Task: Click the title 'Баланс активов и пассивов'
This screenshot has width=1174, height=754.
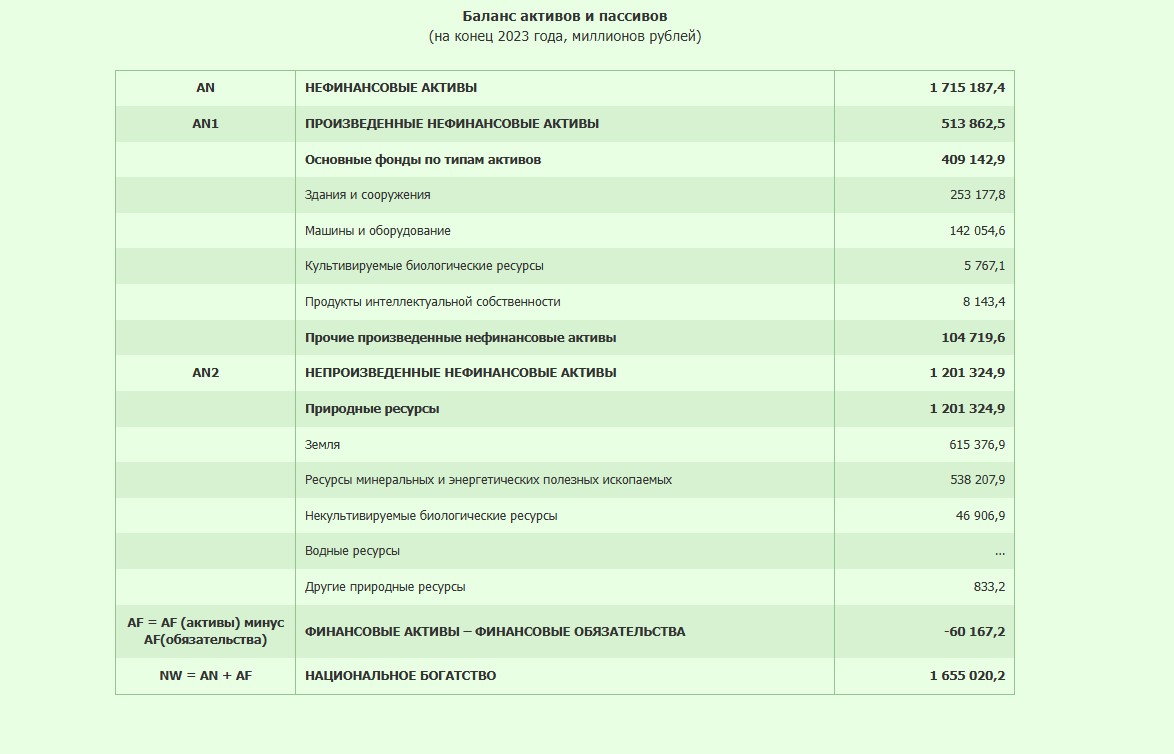Action: coord(565,16)
